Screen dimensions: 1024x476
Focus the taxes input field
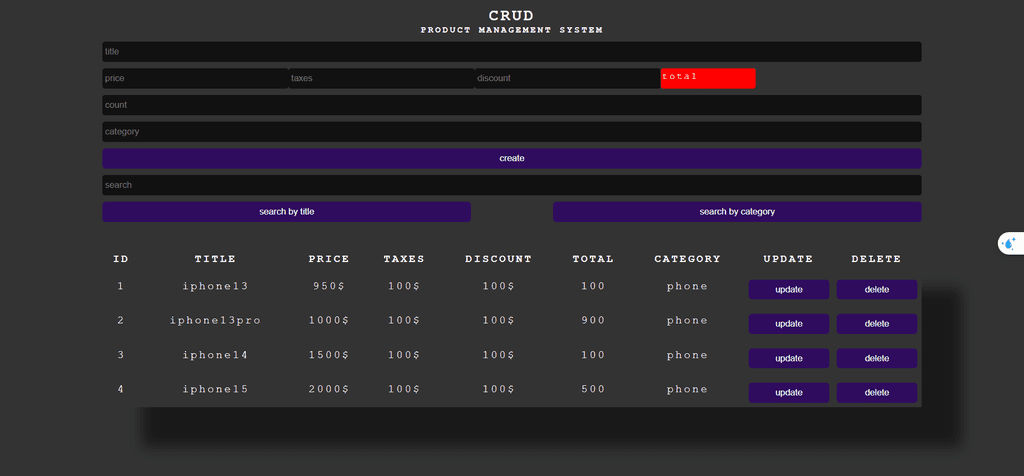(381, 78)
